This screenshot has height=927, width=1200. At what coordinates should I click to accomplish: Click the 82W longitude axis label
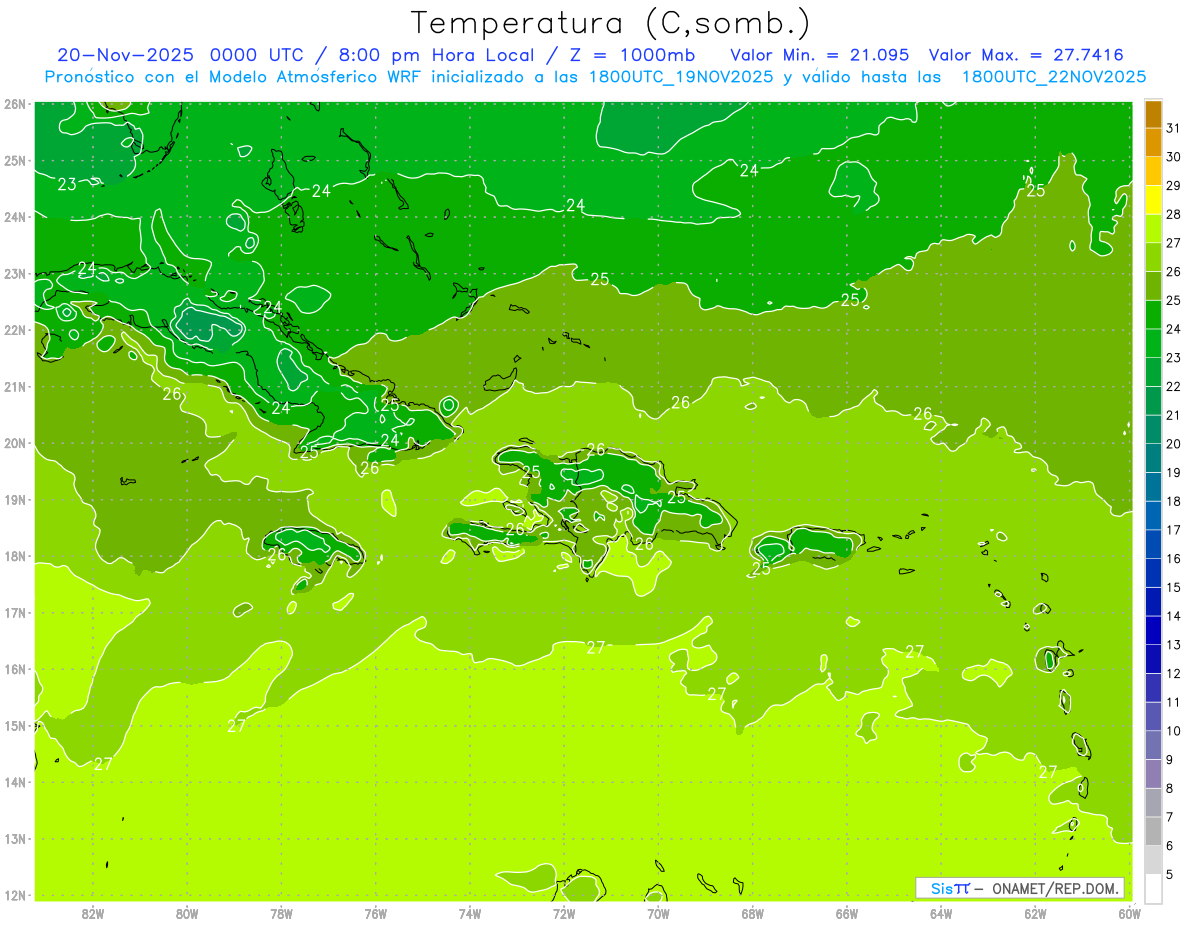93,912
